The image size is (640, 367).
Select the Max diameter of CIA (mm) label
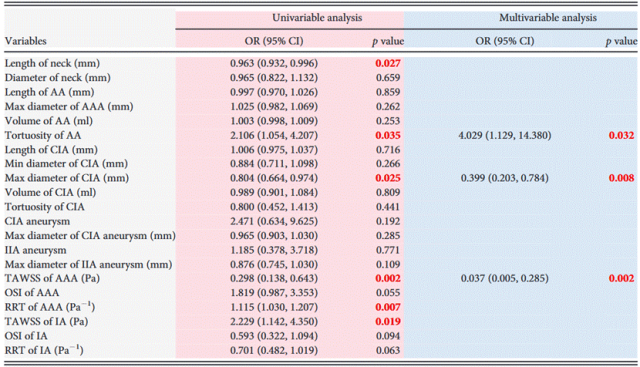click(x=67, y=178)
